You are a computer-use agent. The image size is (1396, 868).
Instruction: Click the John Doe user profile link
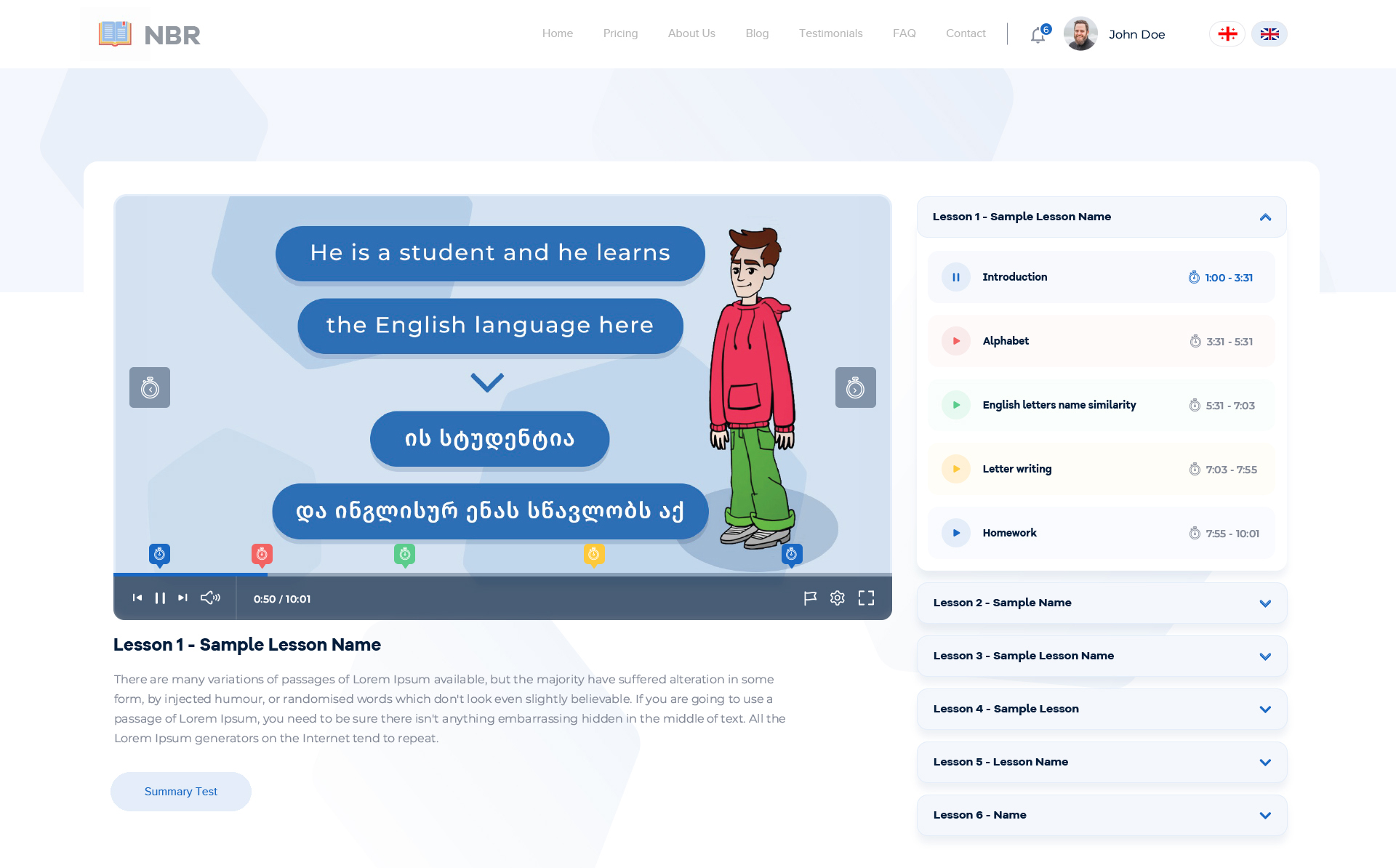click(1112, 34)
